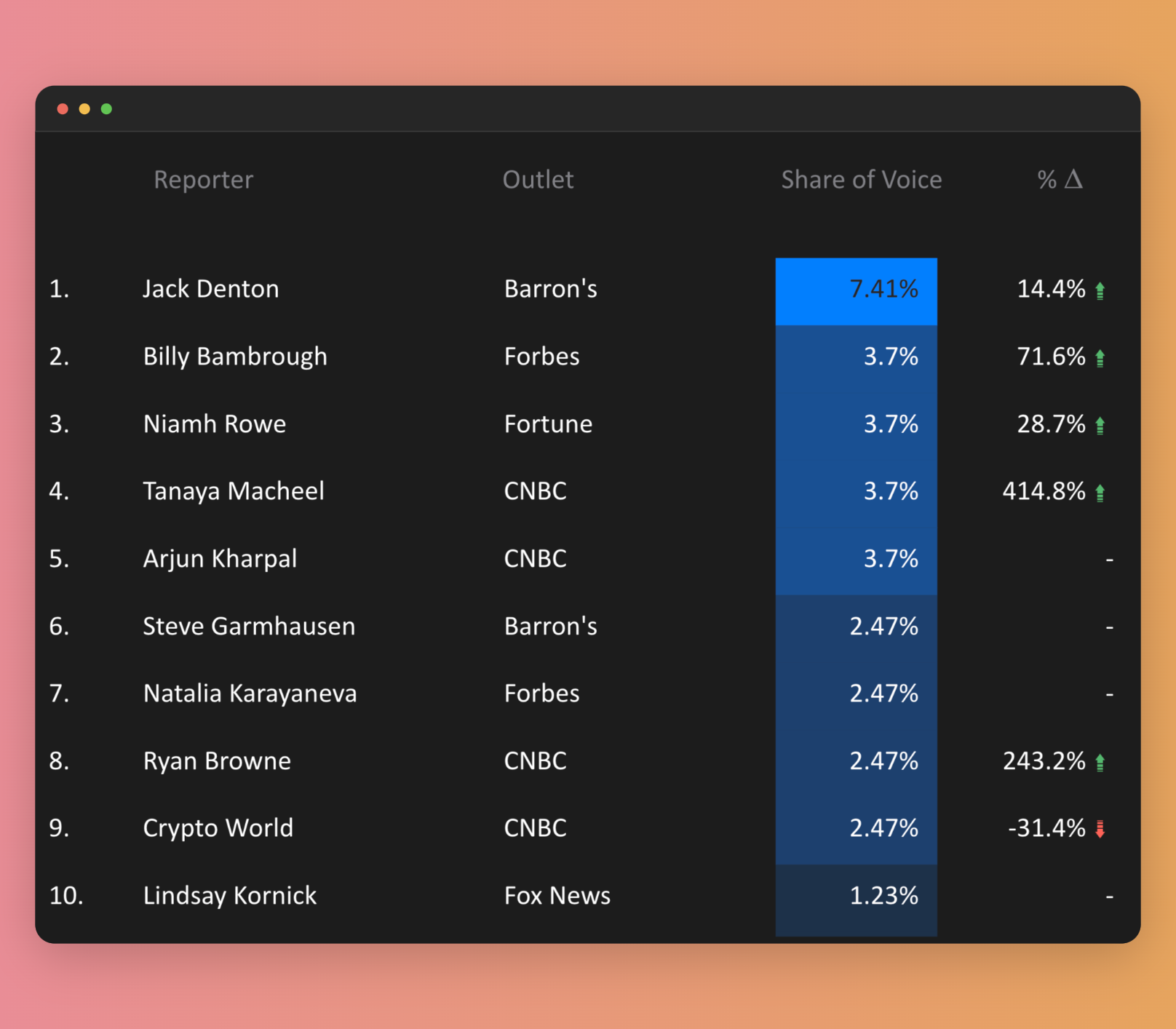Click the green up arrow beside 28.7%
The height and width of the screenshot is (1029, 1176).
click(1100, 425)
